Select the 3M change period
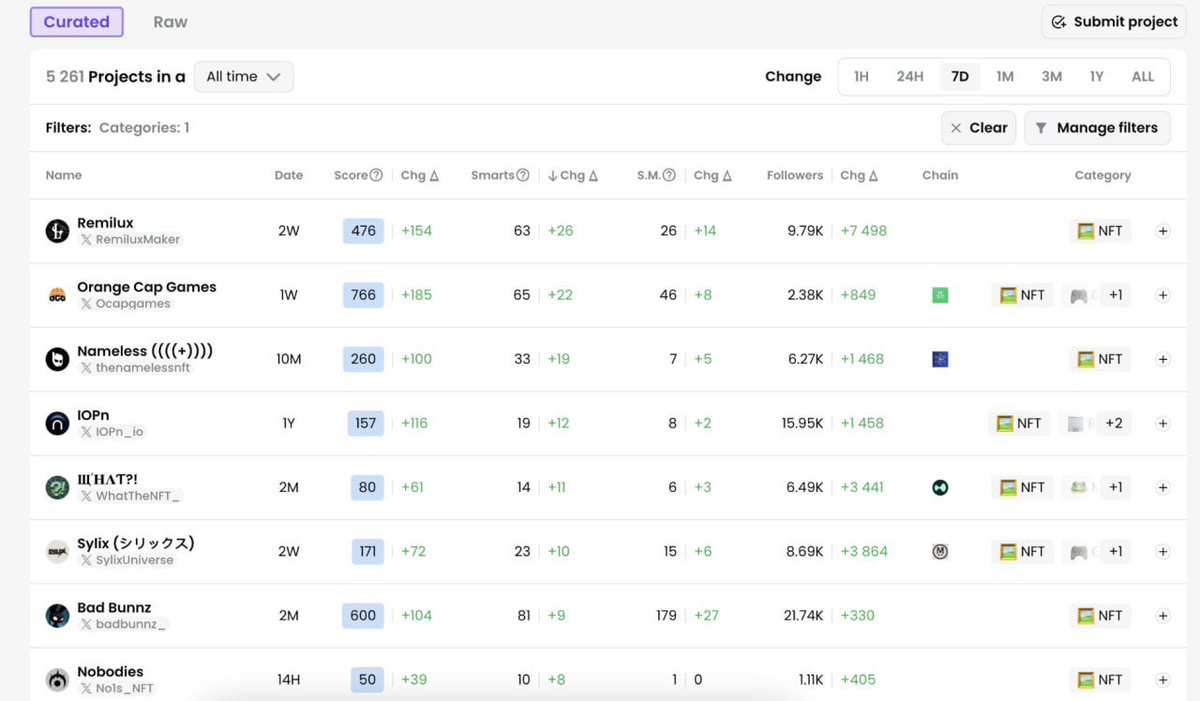 (x=1051, y=77)
